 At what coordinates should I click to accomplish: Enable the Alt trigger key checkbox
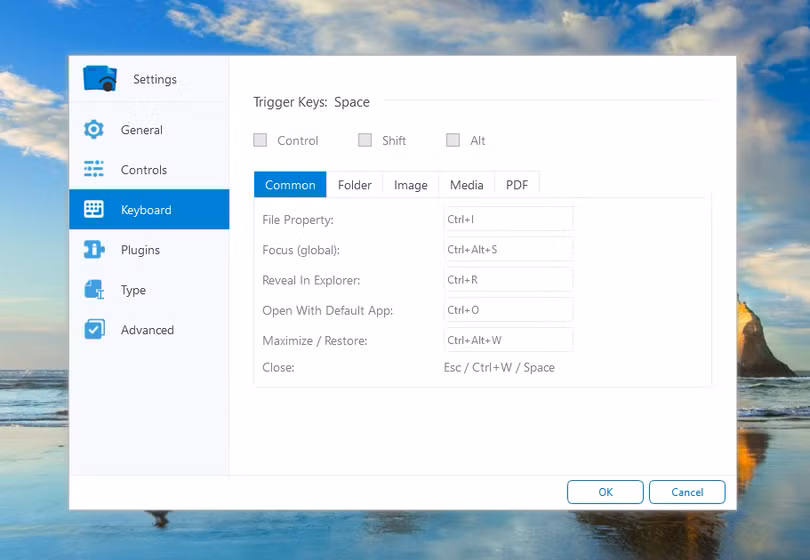453,141
